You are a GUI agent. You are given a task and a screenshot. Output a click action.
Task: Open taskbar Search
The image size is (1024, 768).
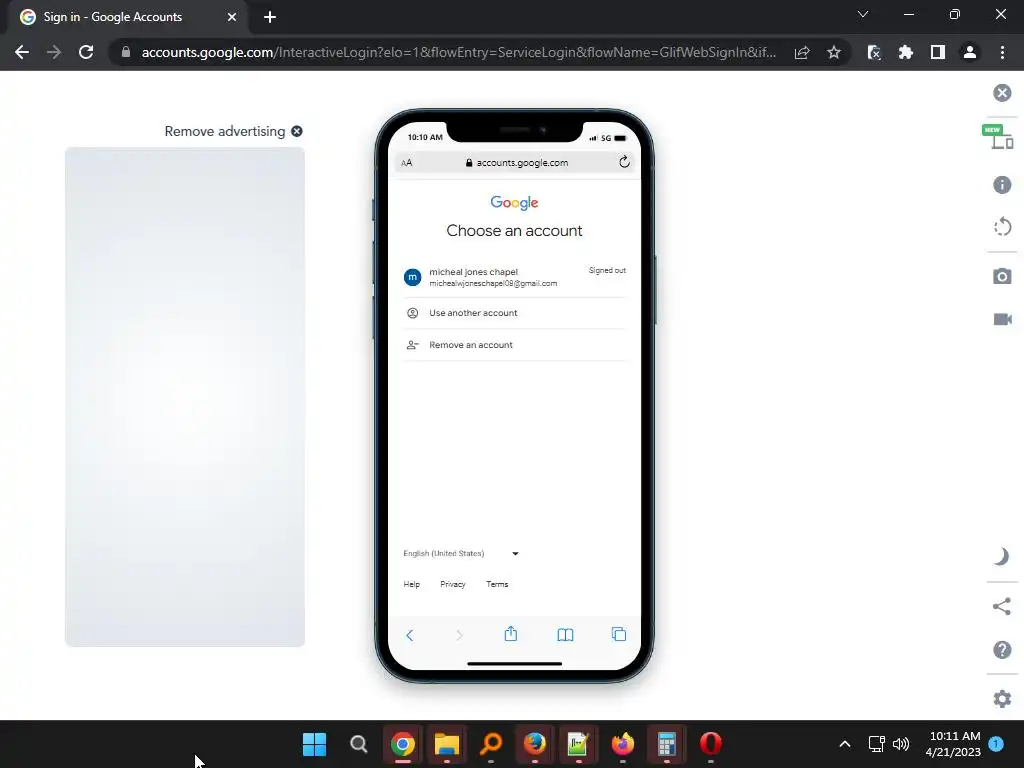coord(359,744)
